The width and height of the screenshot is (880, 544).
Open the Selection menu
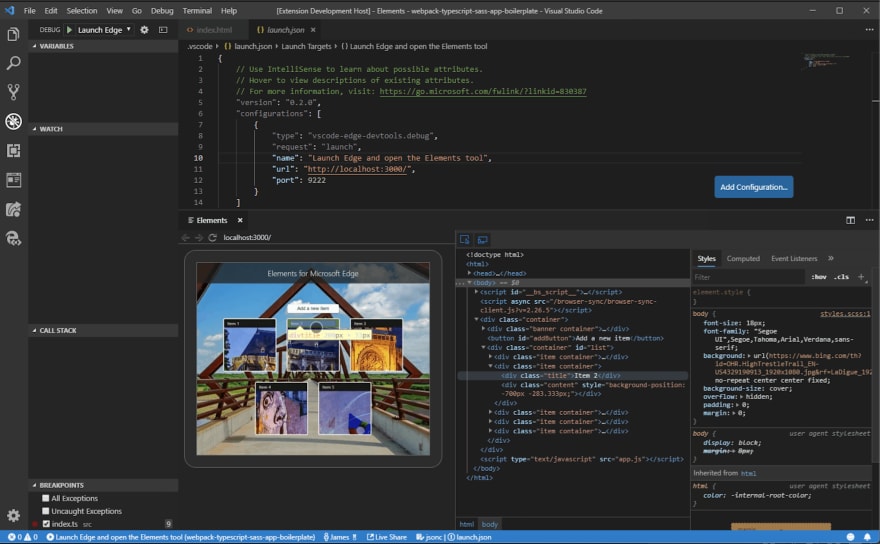[82, 11]
